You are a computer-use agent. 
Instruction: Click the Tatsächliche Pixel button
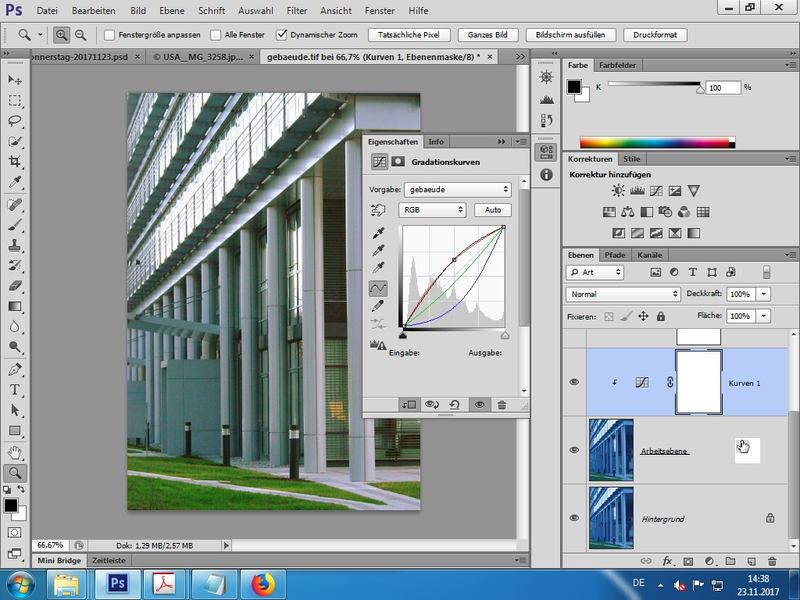(x=410, y=35)
